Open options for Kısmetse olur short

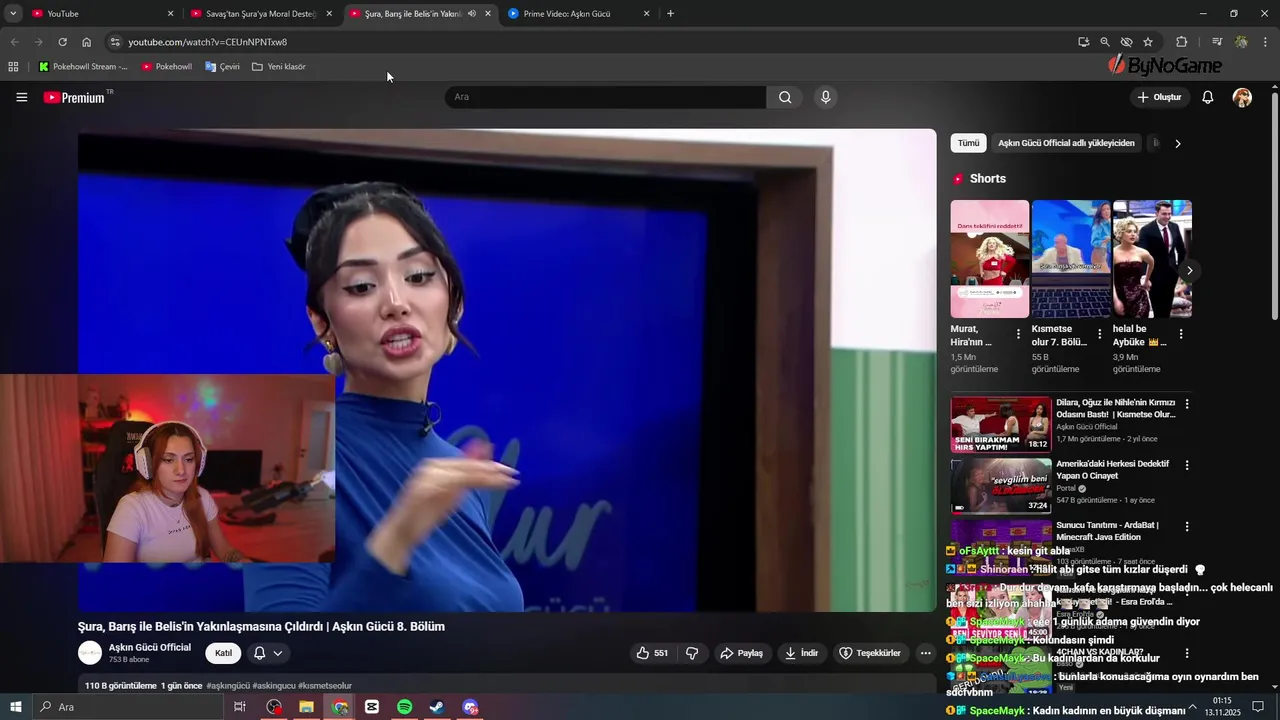click(x=1099, y=334)
